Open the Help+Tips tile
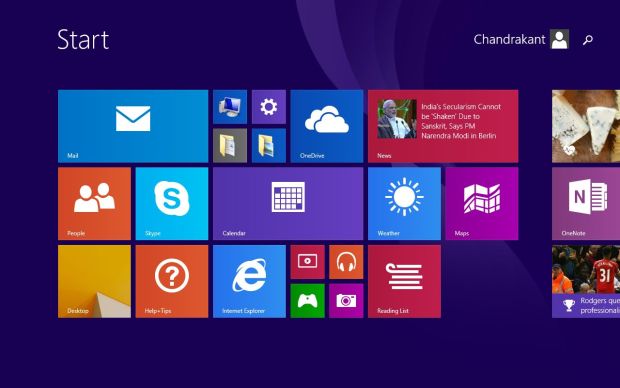Screen dimensions: 620x388 click(x=172, y=281)
